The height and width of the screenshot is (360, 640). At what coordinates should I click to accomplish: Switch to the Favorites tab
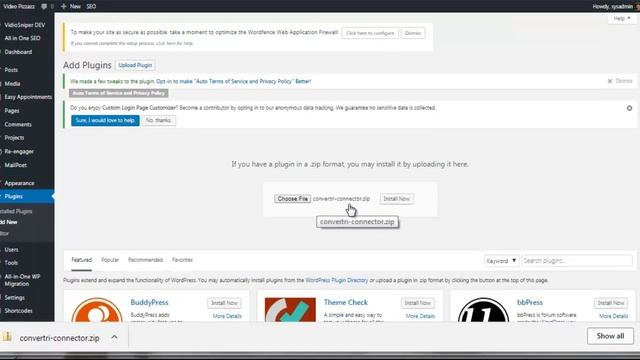182,260
